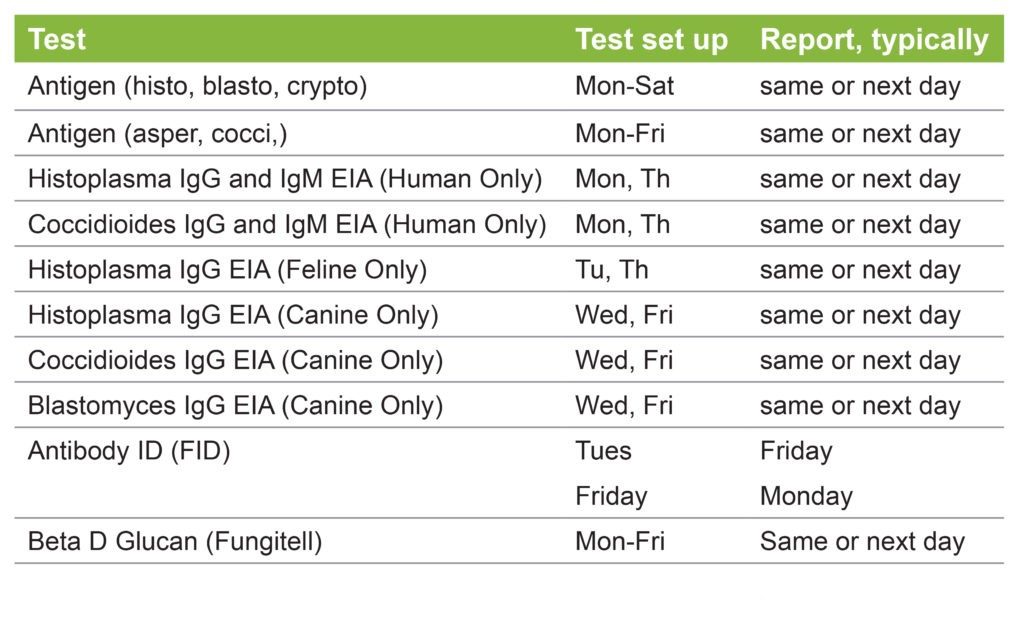The width and height of the screenshot is (1024, 633).
Task: Select the 'Test set up' column header
Action: [651, 39]
